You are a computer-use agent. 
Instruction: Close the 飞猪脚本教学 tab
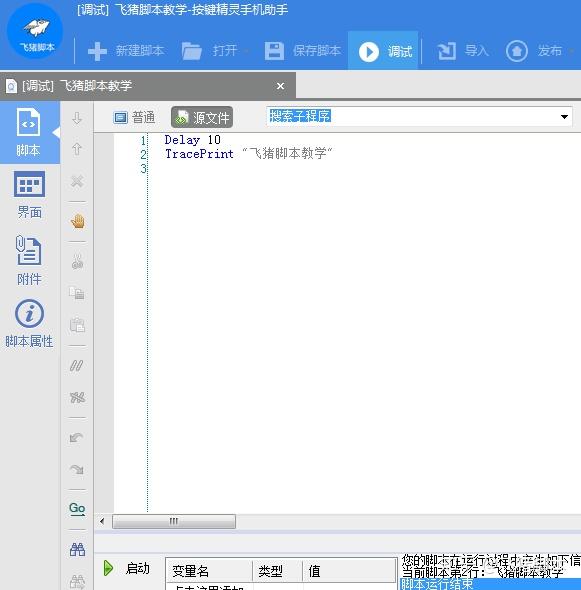click(x=280, y=86)
